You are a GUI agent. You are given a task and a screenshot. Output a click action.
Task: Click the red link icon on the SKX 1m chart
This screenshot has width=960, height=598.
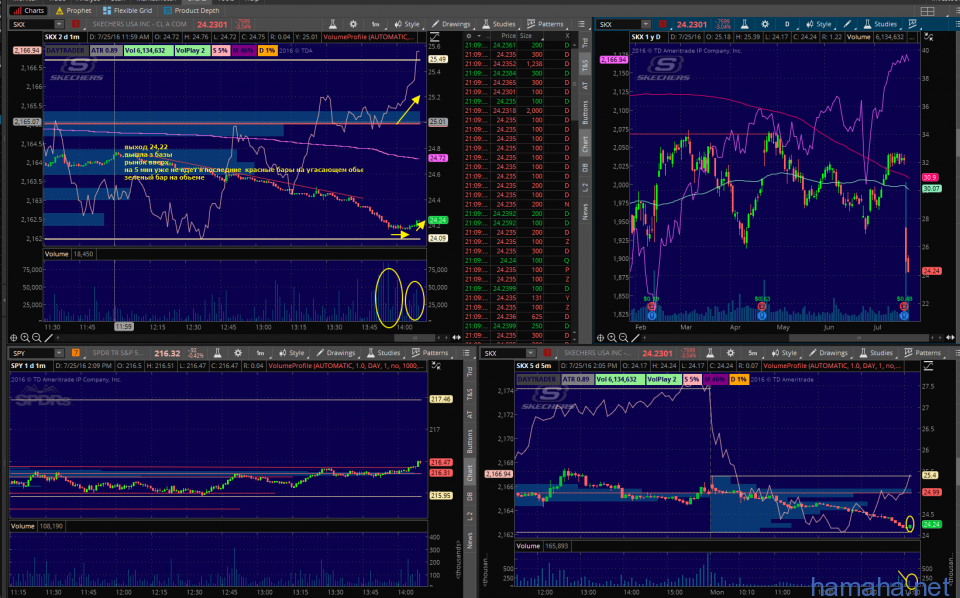[76, 24]
